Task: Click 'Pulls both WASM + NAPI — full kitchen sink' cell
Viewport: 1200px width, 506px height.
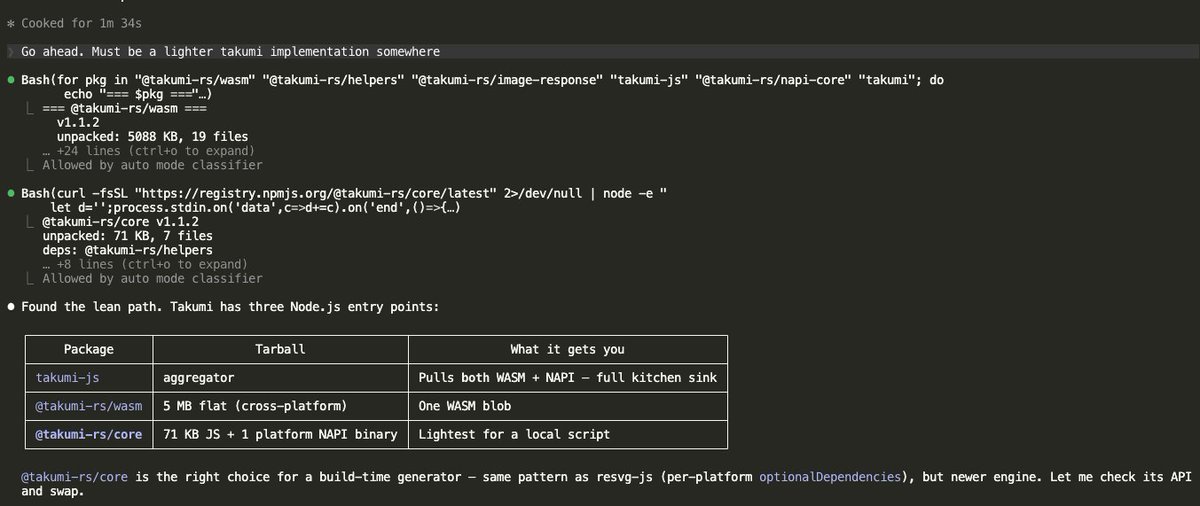Action: [568, 378]
